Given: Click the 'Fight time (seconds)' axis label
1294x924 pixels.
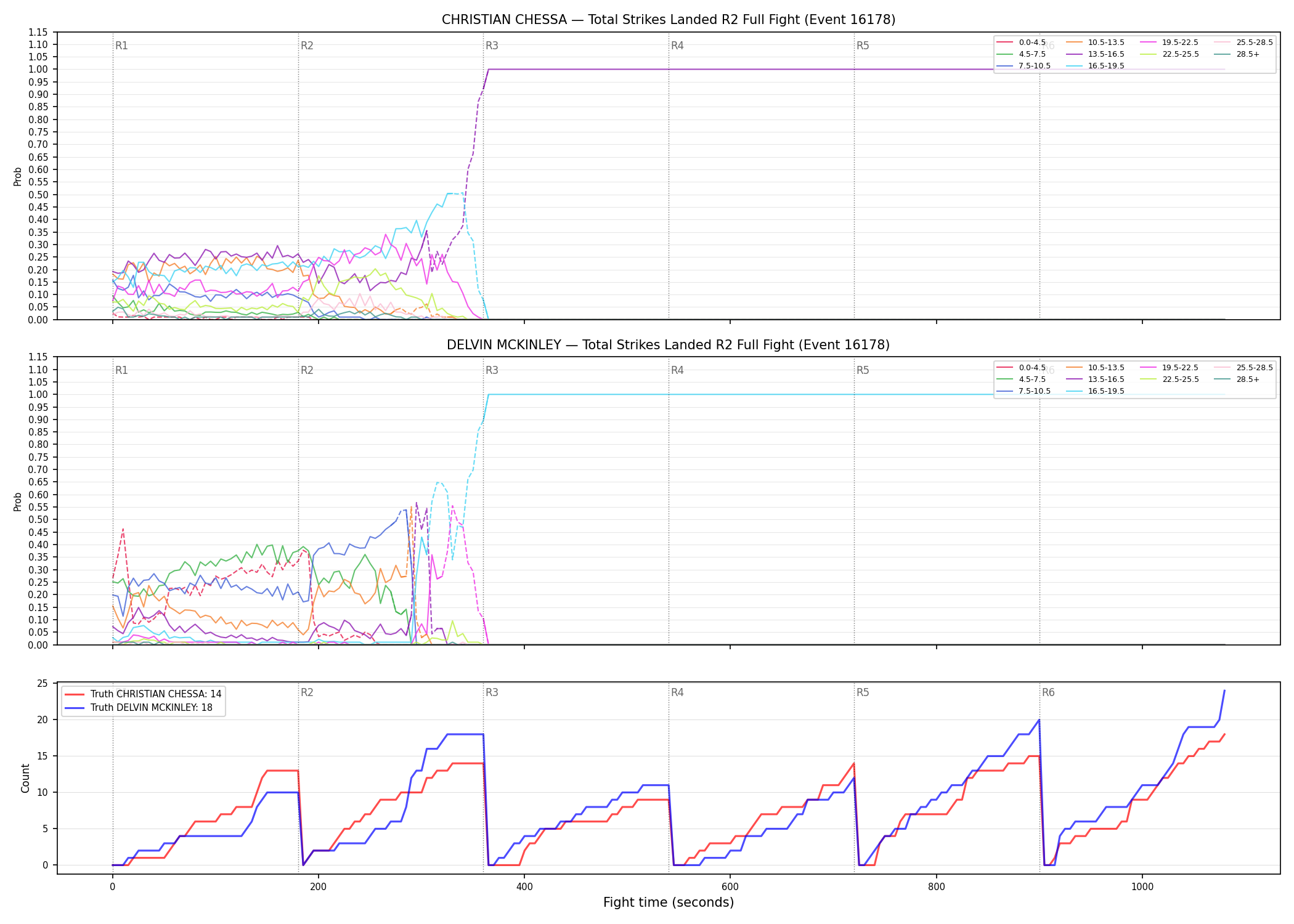Looking at the screenshot, I should [669, 902].
